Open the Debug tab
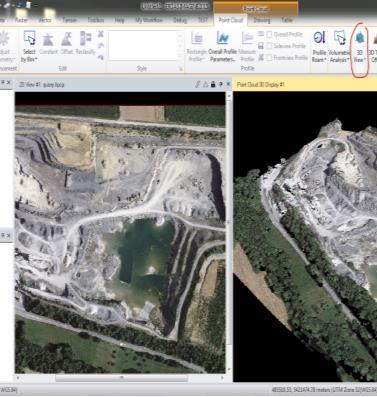Viewport: 377px width, 397px height. [180, 20]
